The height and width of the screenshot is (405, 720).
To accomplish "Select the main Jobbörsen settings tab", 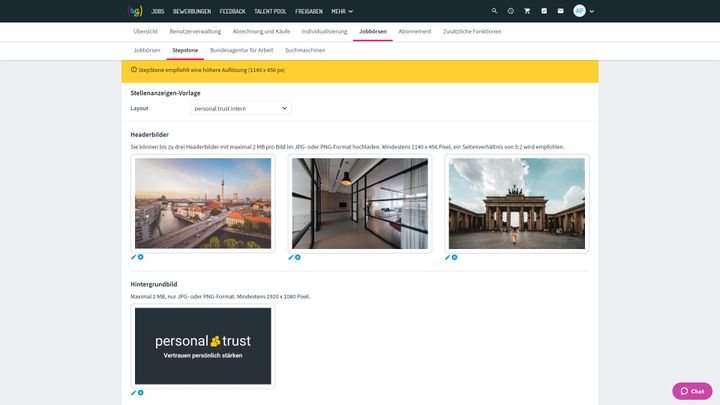I will tap(373, 32).
